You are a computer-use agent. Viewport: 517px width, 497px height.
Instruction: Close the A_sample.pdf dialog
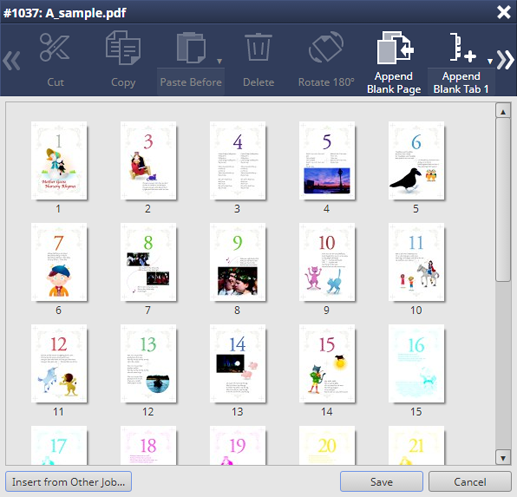click(504, 12)
